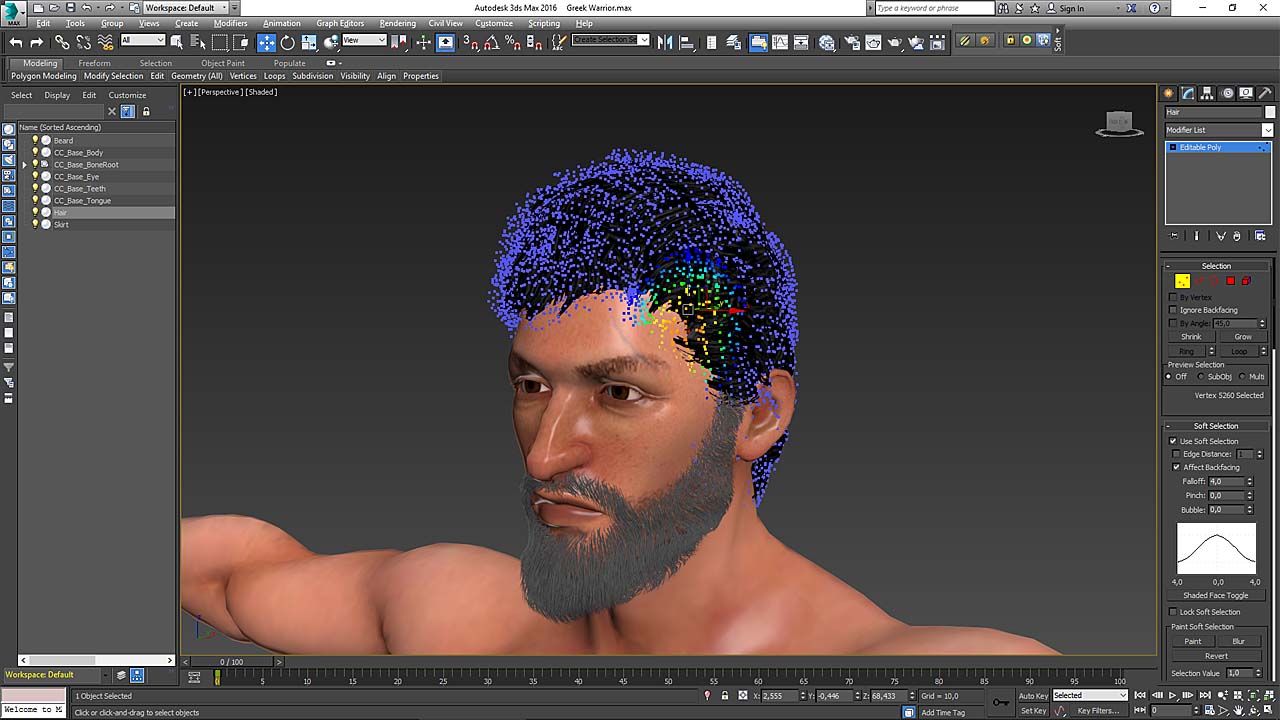Click Play Animation button

coord(1172,695)
